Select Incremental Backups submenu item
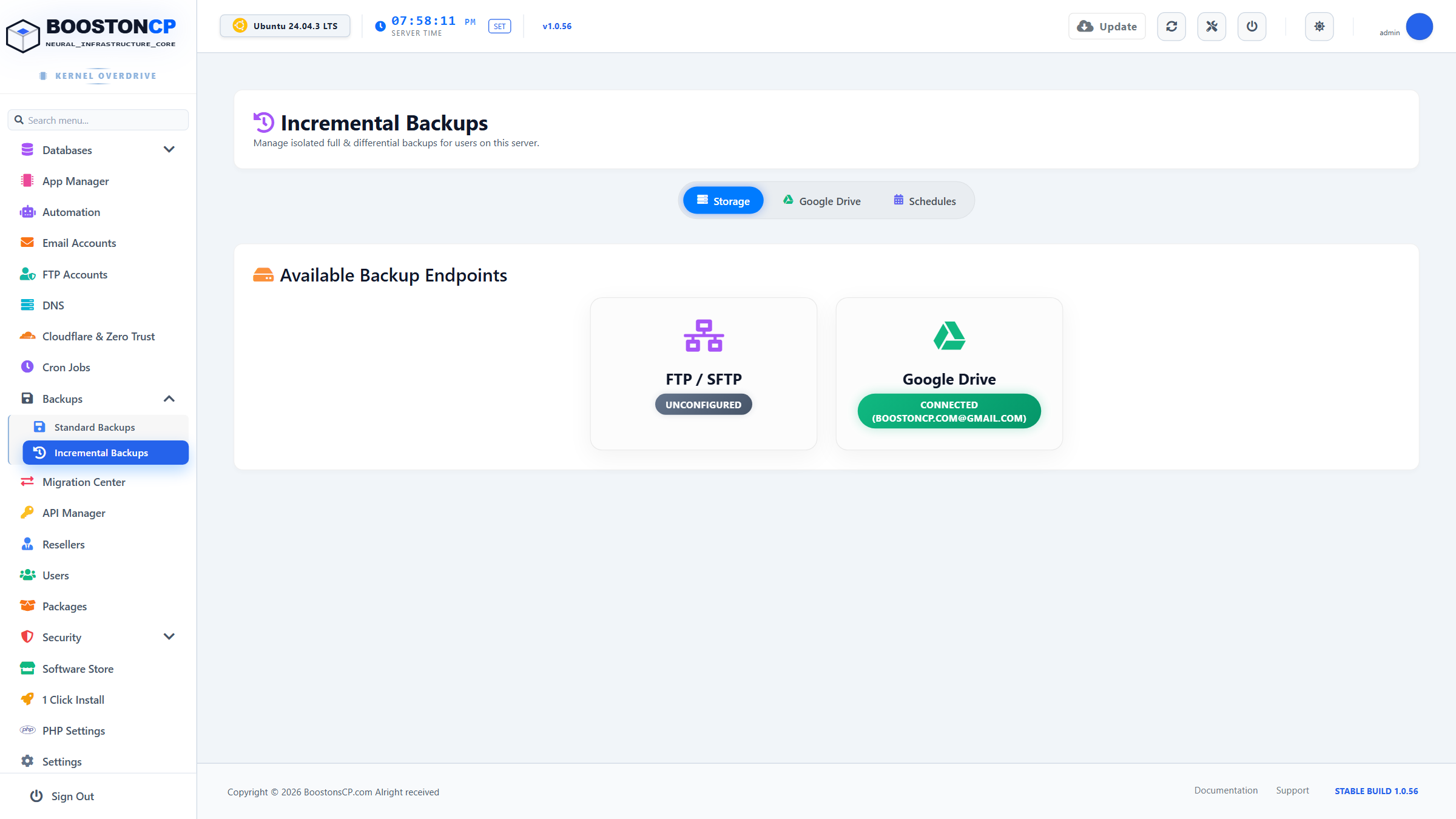The image size is (1456, 819). coord(106,453)
